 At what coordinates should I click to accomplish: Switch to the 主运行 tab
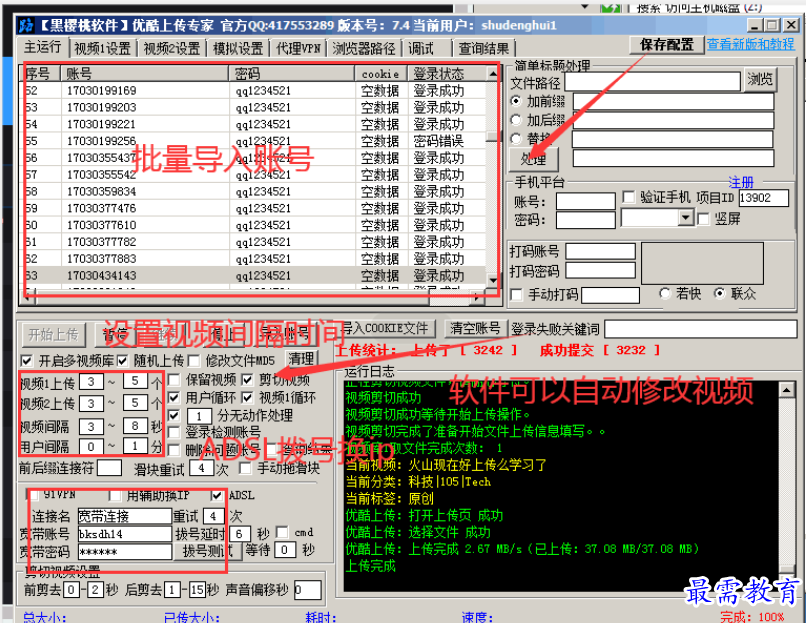43,47
